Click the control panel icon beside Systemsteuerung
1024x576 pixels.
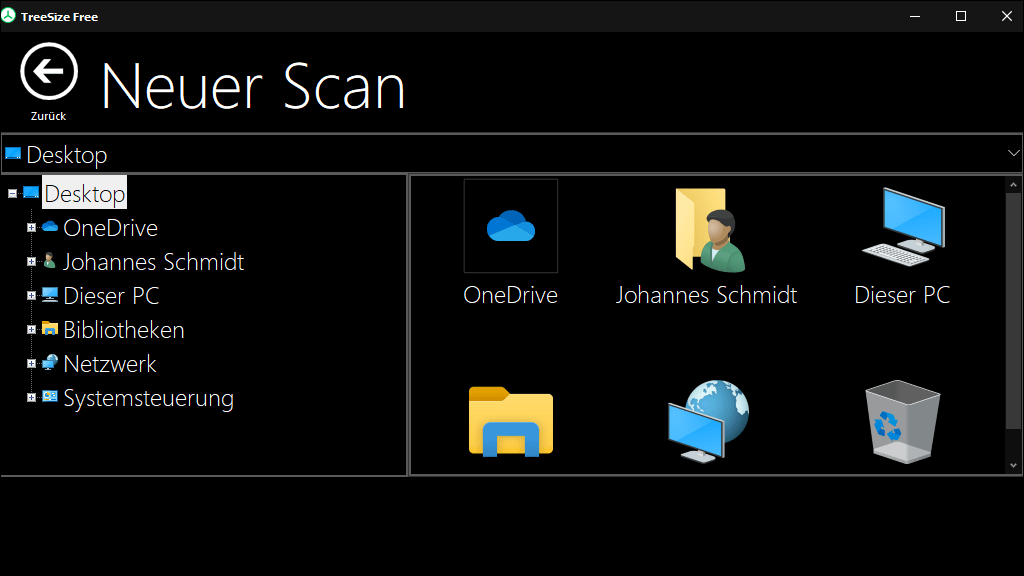[50, 397]
